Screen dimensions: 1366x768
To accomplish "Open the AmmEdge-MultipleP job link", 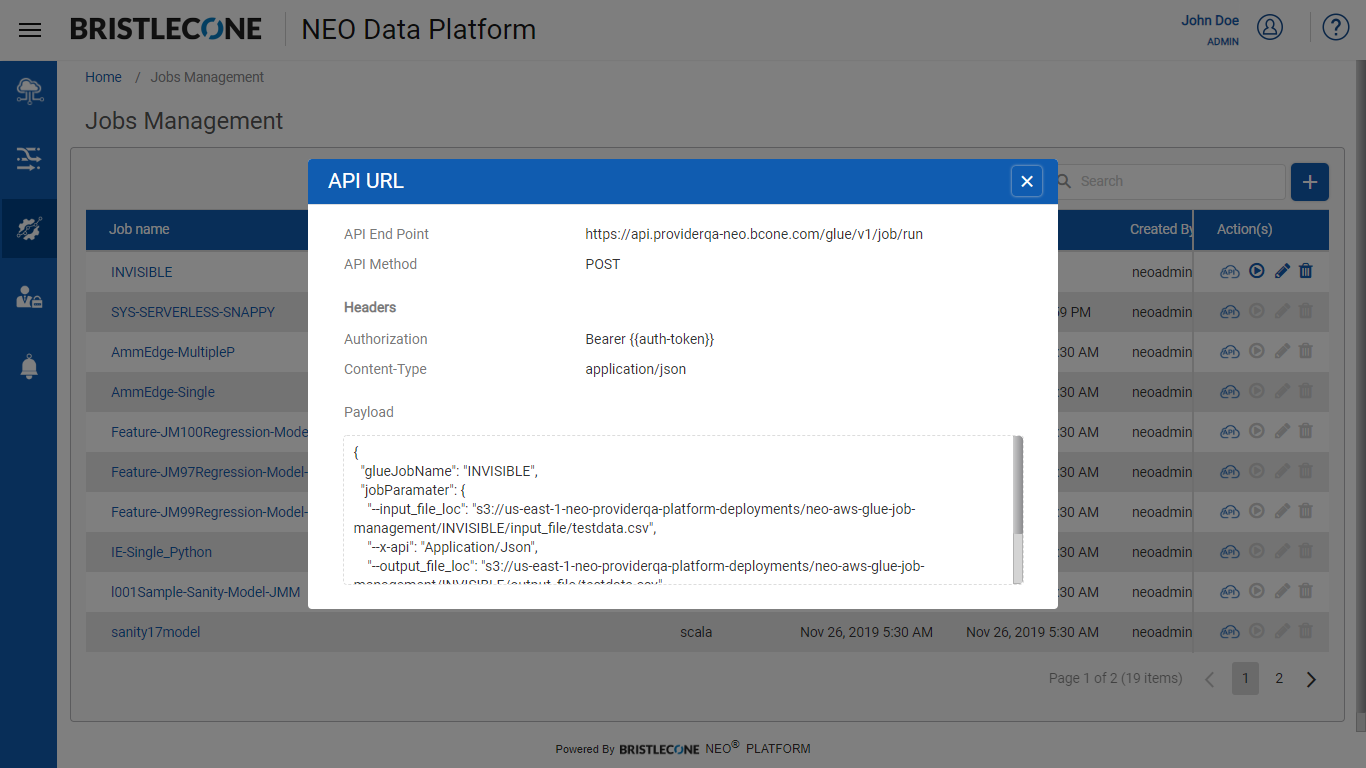I will 173,352.
